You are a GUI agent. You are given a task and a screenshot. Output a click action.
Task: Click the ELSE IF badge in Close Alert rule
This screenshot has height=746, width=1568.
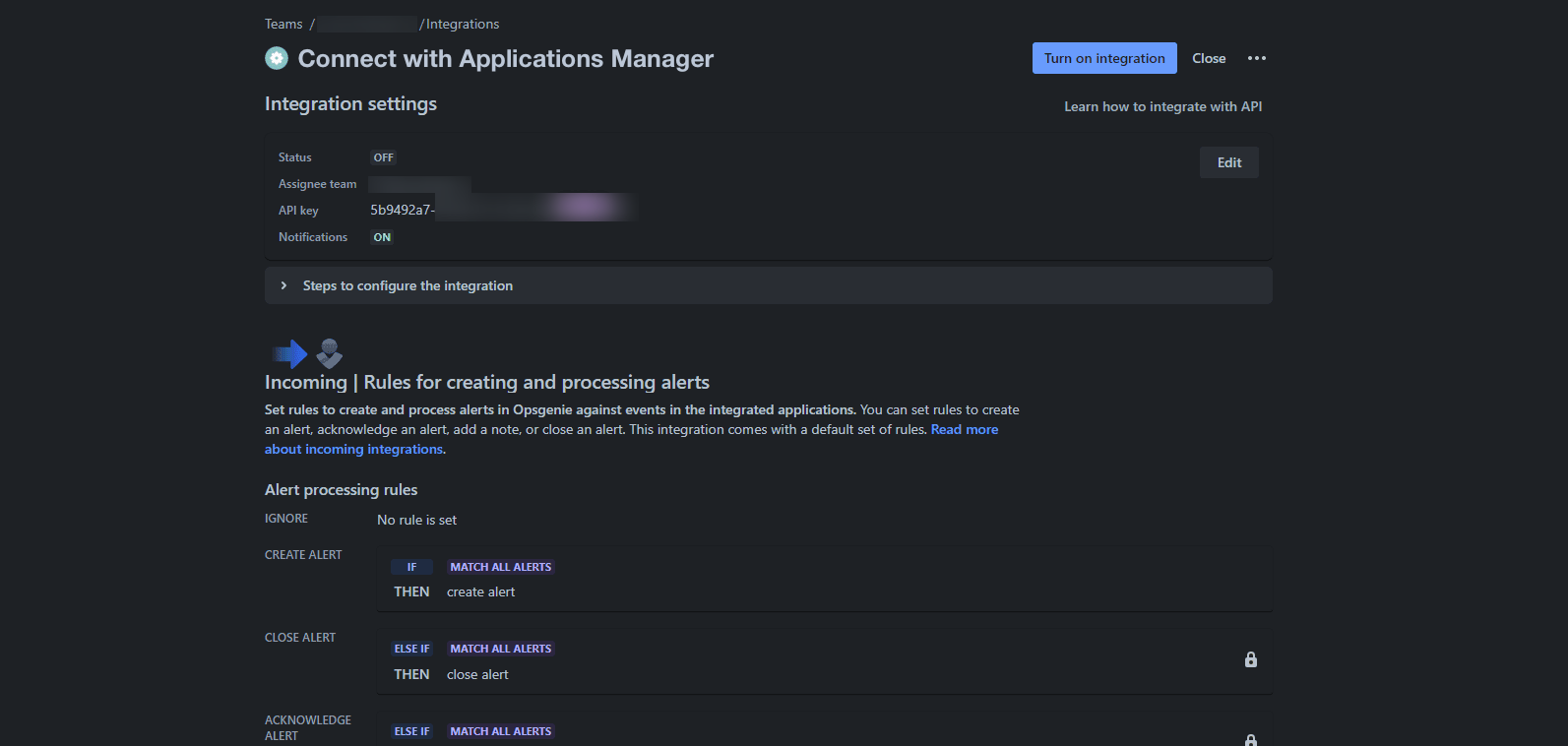pyautogui.click(x=411, y=649)
